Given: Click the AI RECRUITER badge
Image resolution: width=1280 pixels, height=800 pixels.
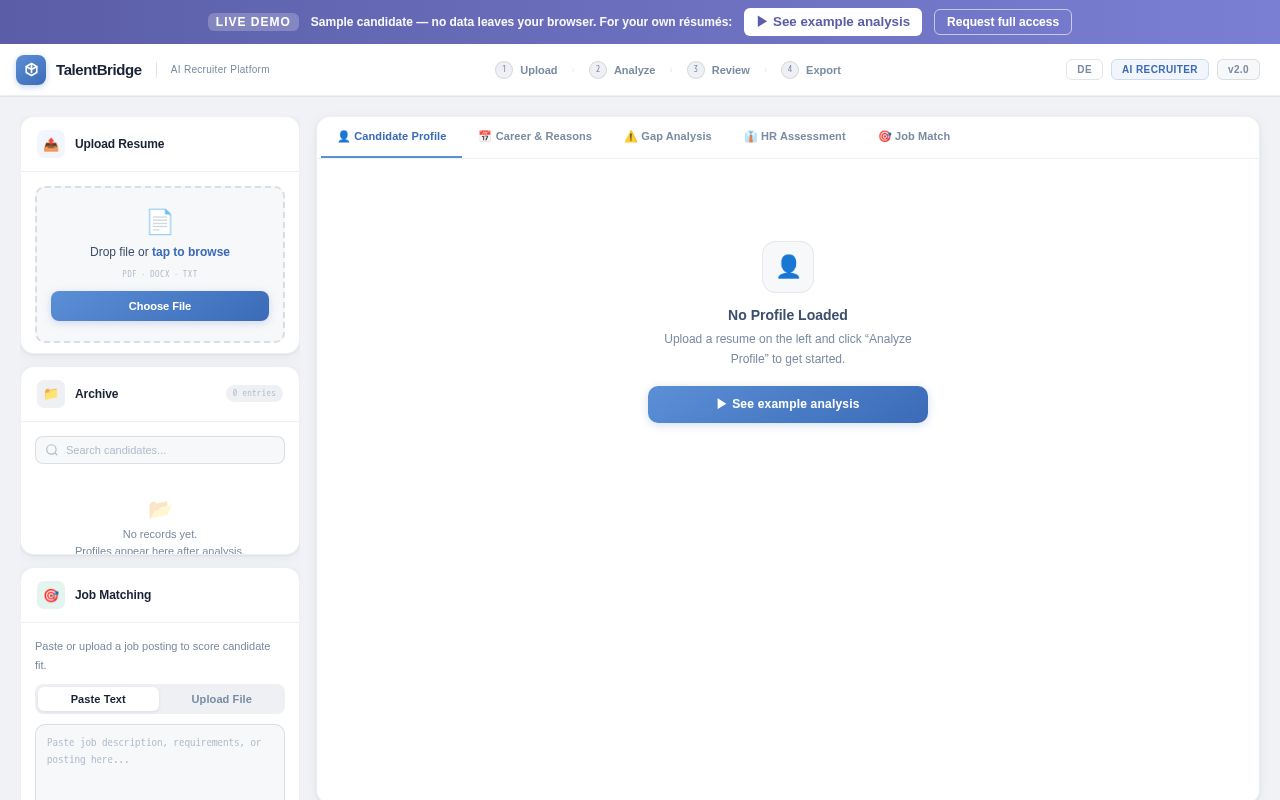Looking at the screenshot, I should [1160, 70].
